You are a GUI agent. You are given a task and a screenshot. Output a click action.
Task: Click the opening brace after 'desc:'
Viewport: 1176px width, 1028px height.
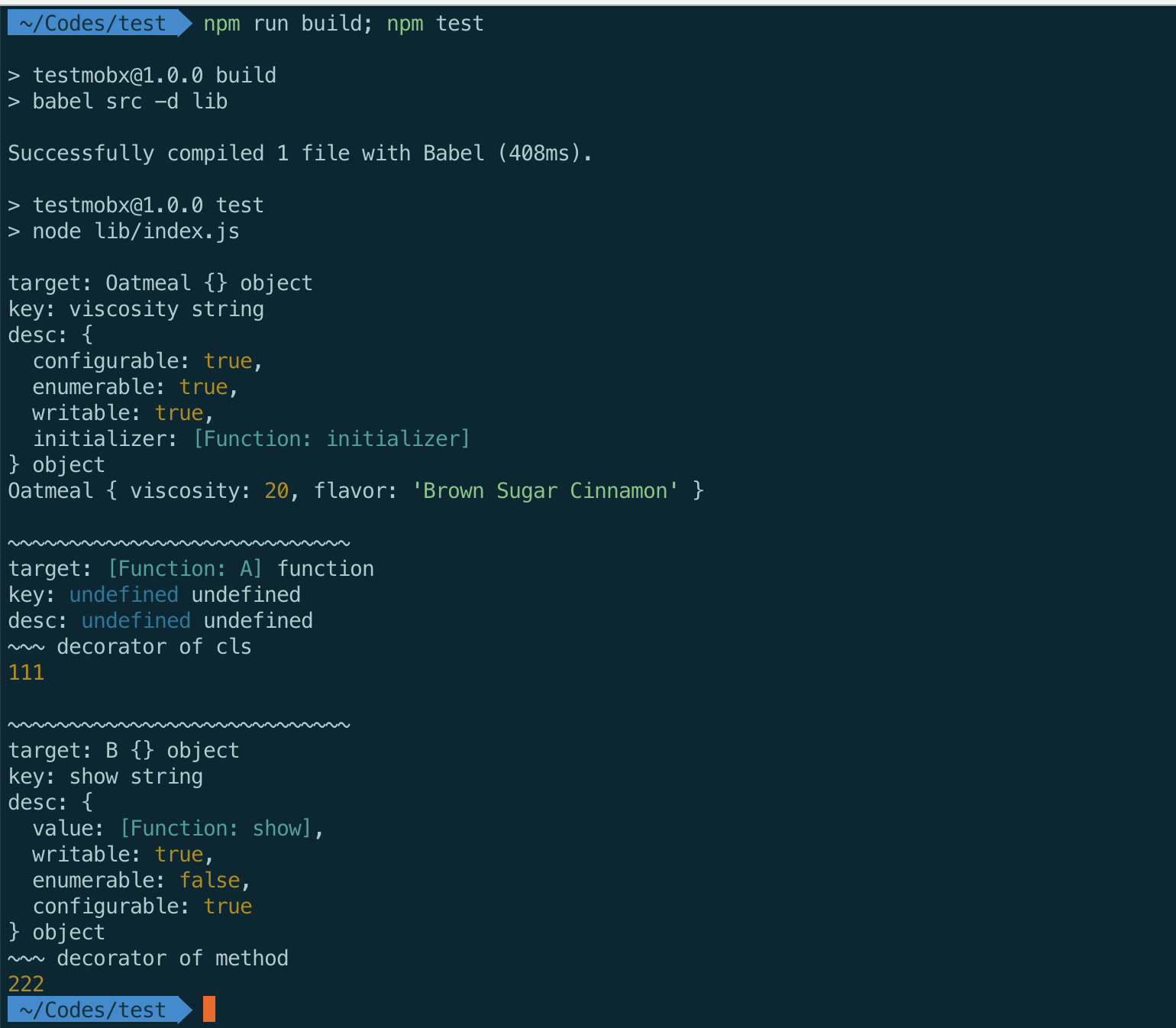87,334
